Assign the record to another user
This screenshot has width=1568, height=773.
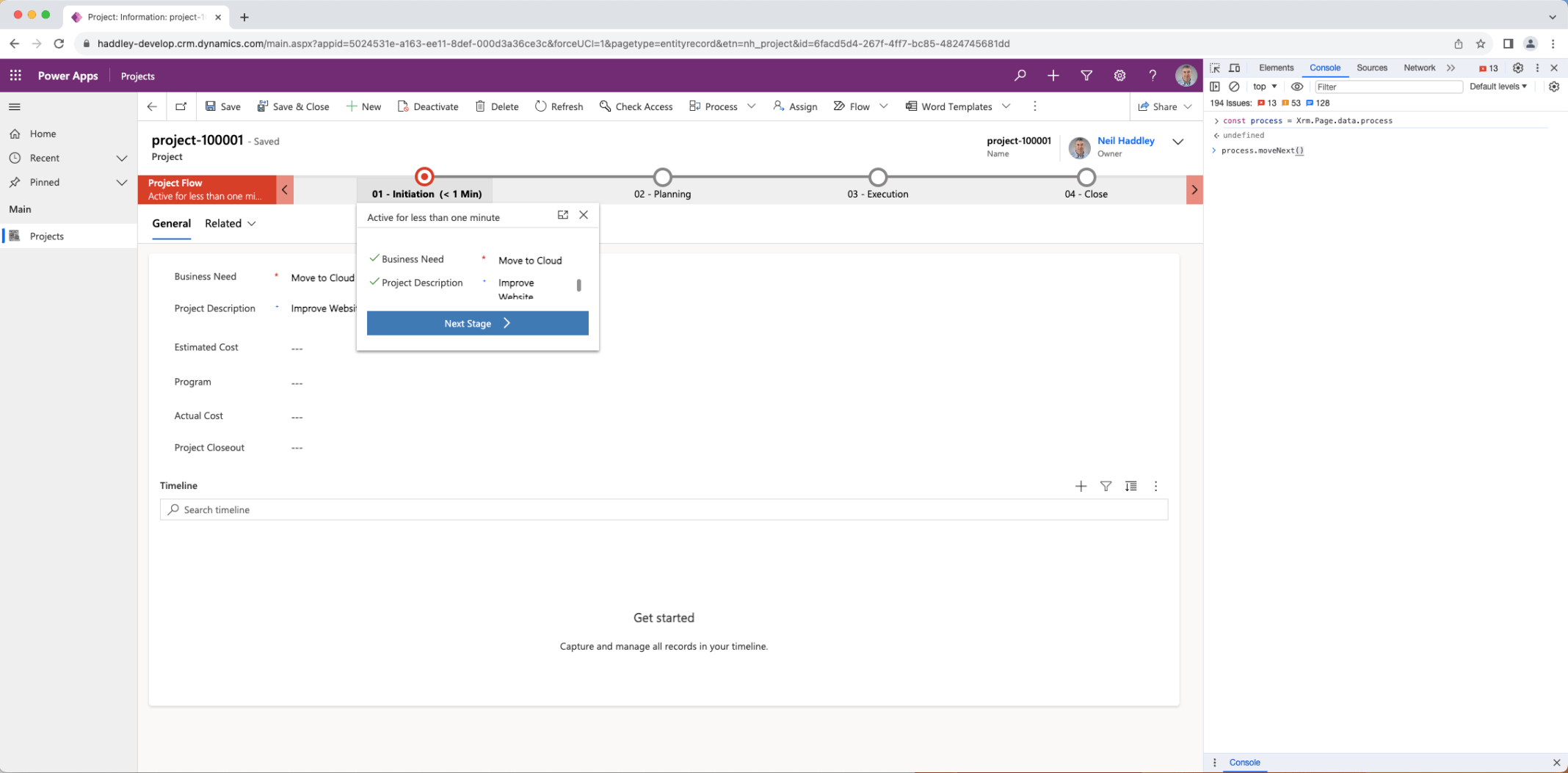point(795,106)
